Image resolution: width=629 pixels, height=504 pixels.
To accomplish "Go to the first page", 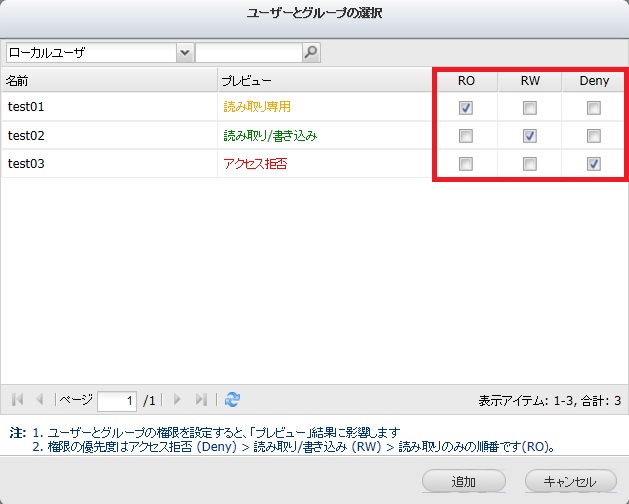I will (17, 399).
